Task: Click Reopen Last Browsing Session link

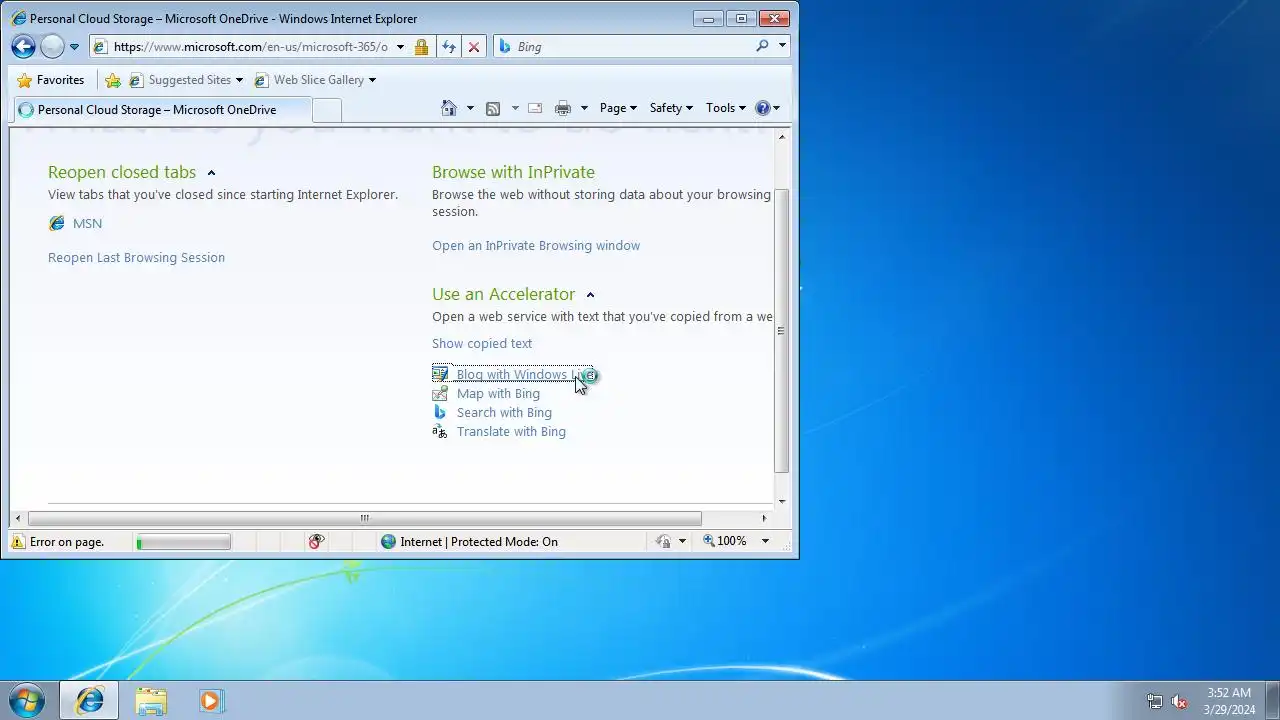Action: (136, 258)
